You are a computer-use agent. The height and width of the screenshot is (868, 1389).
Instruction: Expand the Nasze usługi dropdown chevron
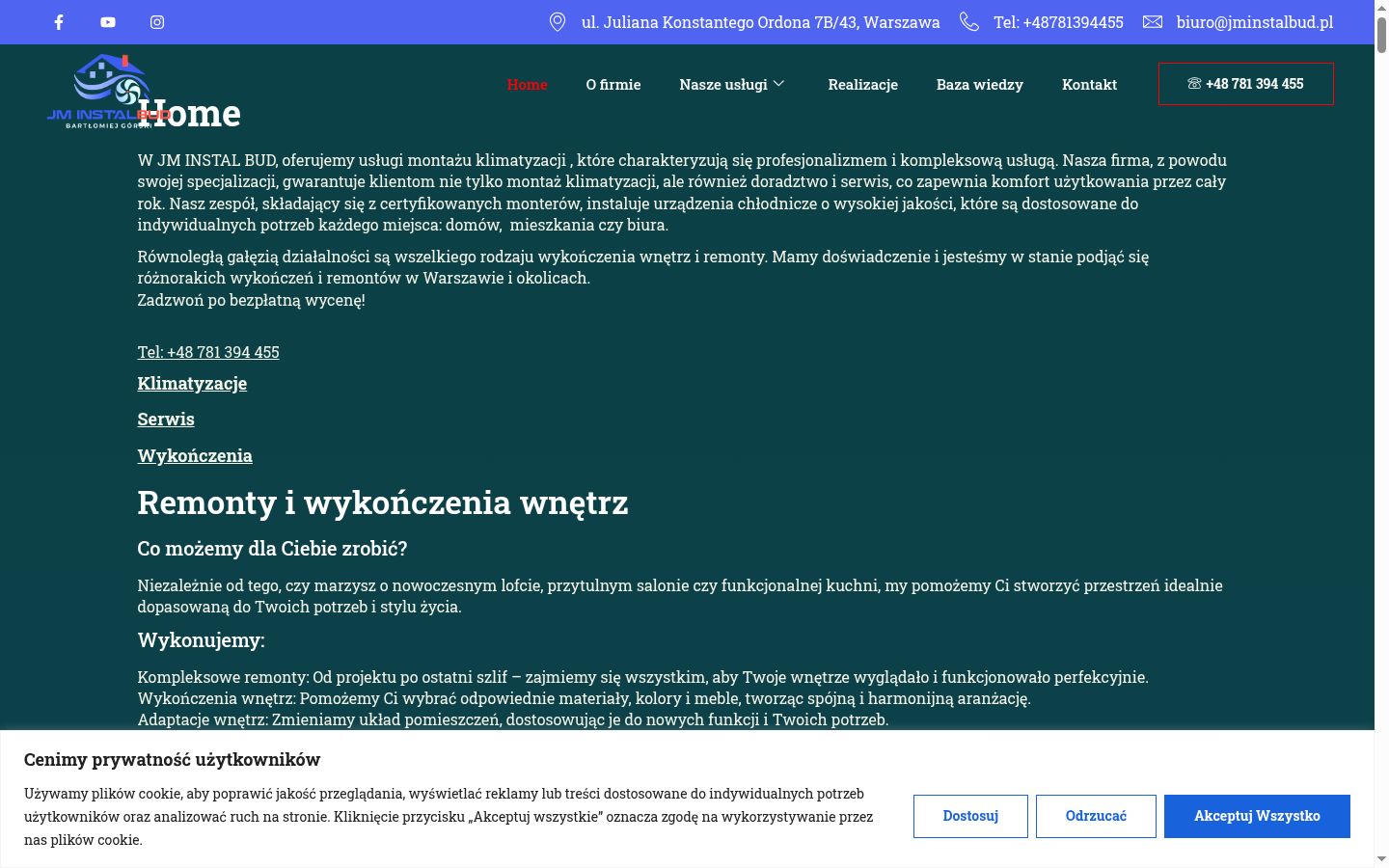[x=779, y=84]
